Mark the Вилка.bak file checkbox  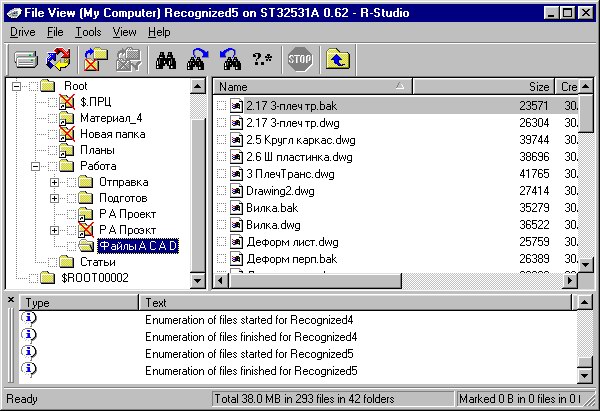pyautogui.click(x=222, y=207)
